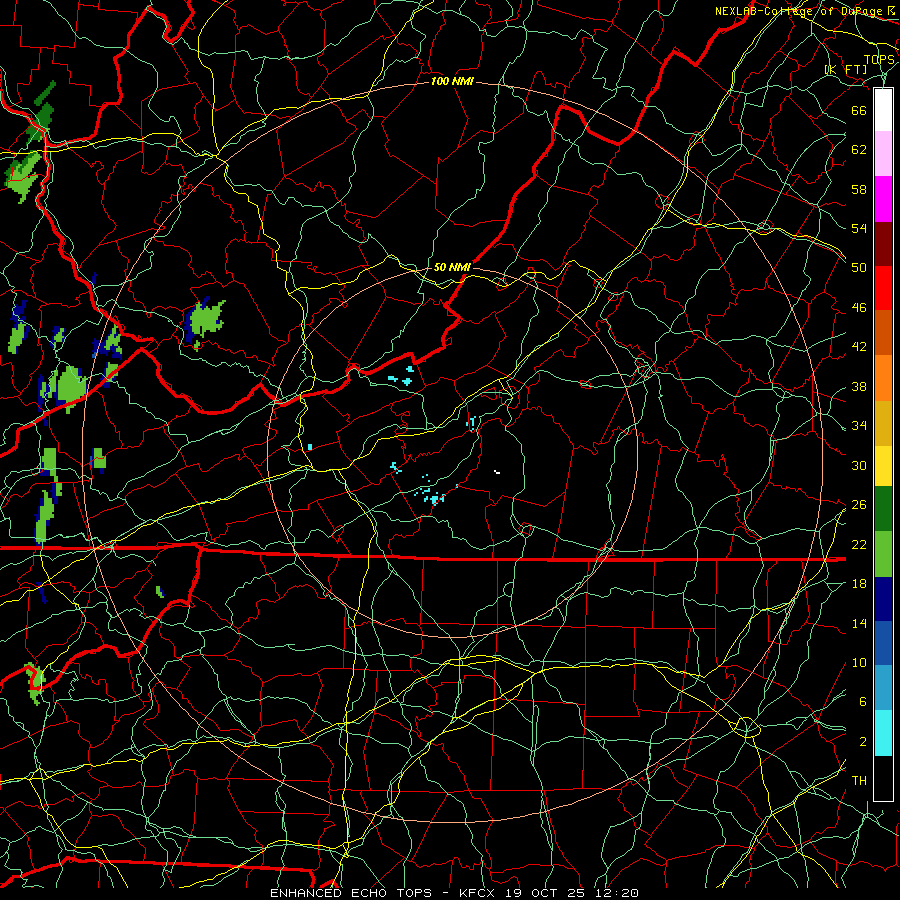
Task: Click the navy blue legend swatch
Action: (x=883, y=599)
